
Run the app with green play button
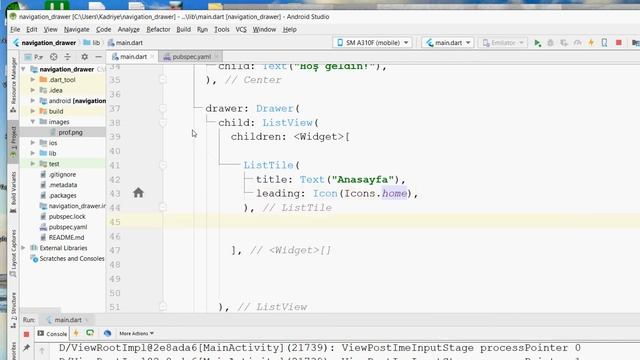[x=537, y=43]
